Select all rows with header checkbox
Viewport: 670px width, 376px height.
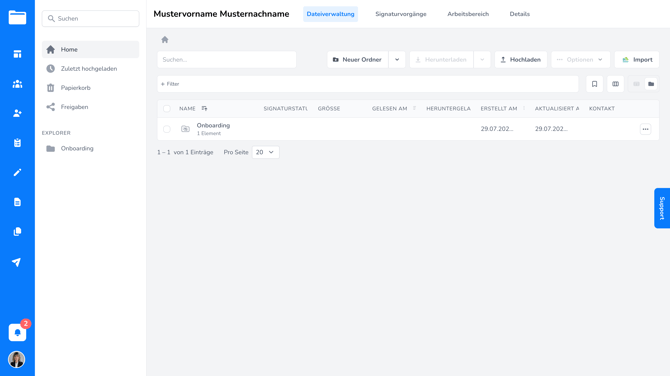(x=167, y=109)
